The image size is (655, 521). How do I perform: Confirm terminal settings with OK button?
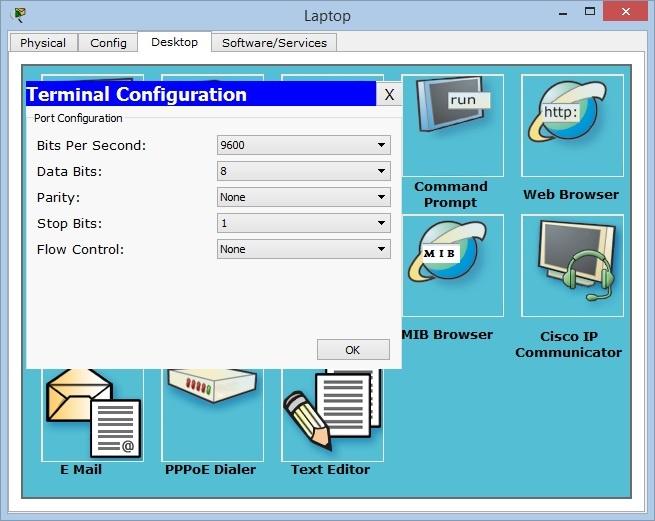[x=353, y=350]
